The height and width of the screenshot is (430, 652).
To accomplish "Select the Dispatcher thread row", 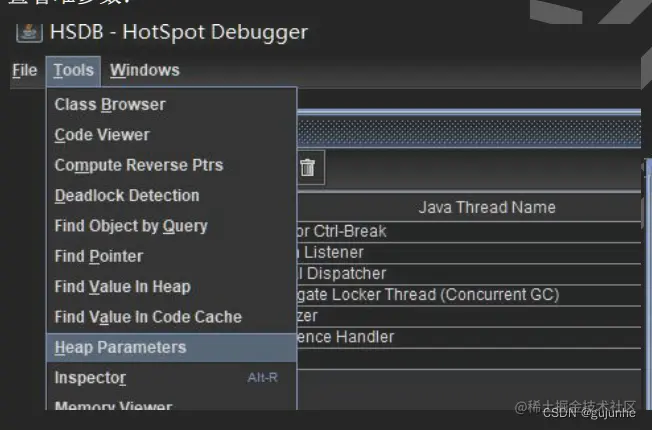I will coord(469,274).
